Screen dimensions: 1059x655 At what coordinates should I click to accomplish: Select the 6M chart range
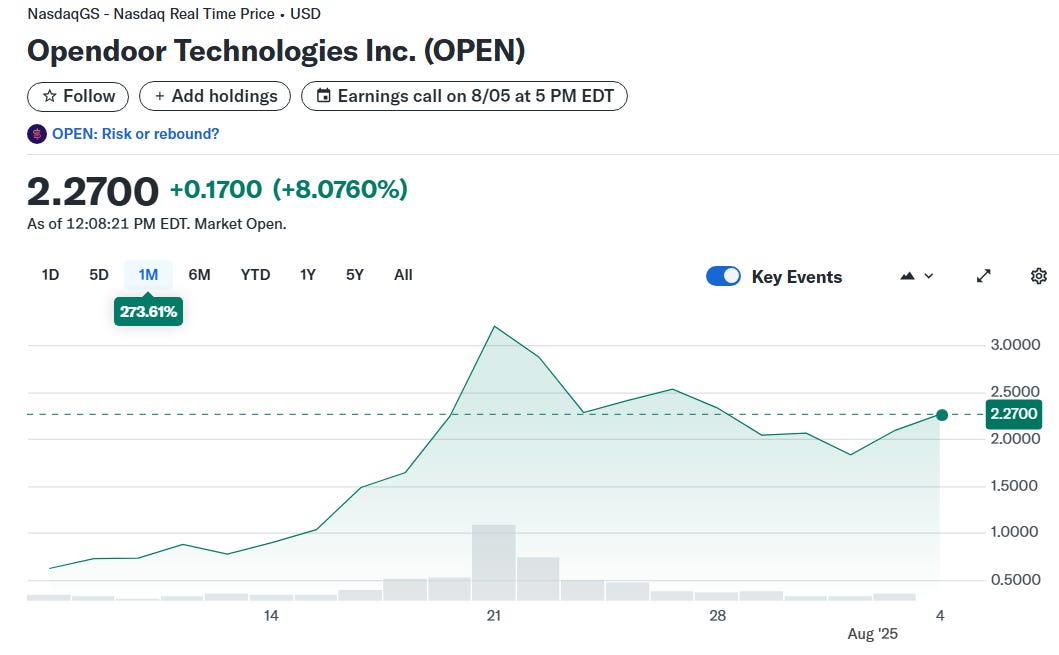point(199,275)
